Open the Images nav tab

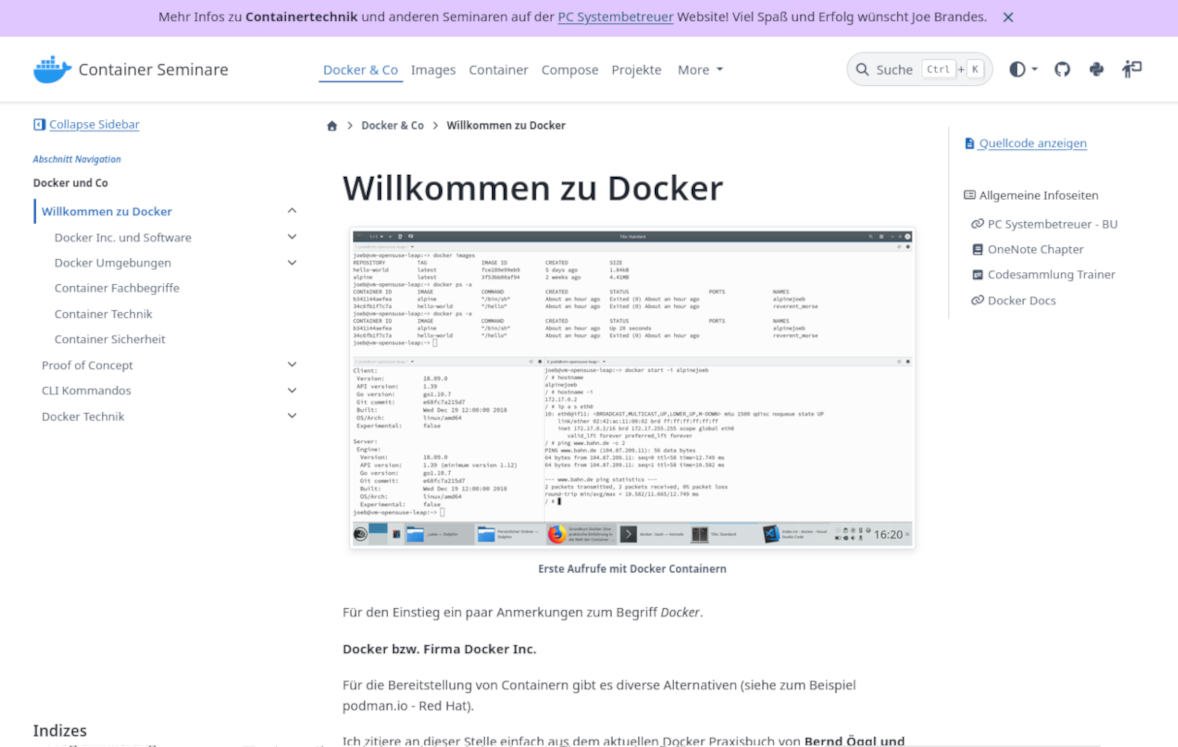pyautogui.click(x=433, y=69)
